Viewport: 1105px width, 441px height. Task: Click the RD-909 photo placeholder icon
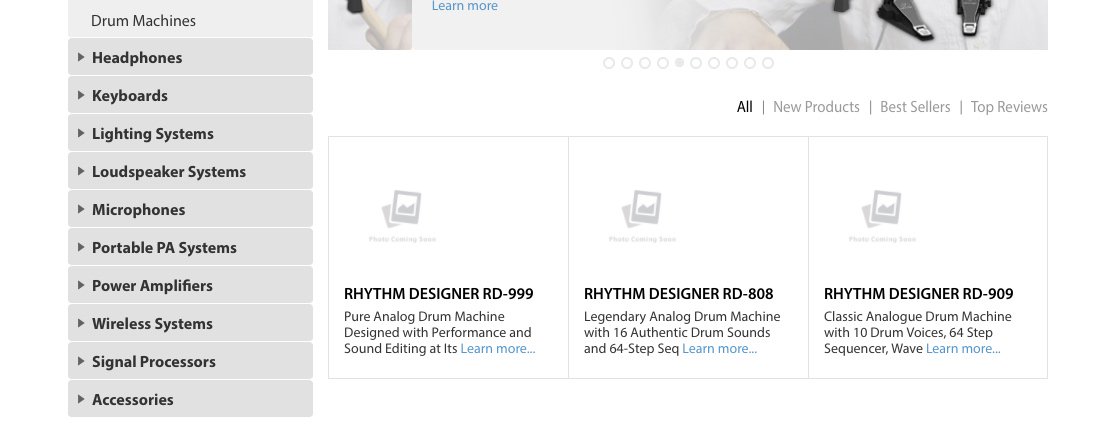pos(882,210)
